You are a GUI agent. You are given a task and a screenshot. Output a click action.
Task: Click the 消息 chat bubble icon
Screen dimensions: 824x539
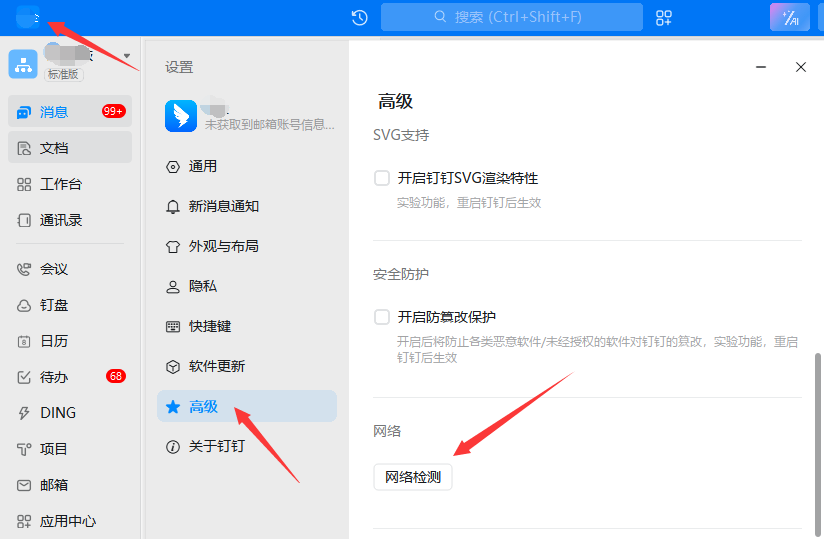(24, 112)
